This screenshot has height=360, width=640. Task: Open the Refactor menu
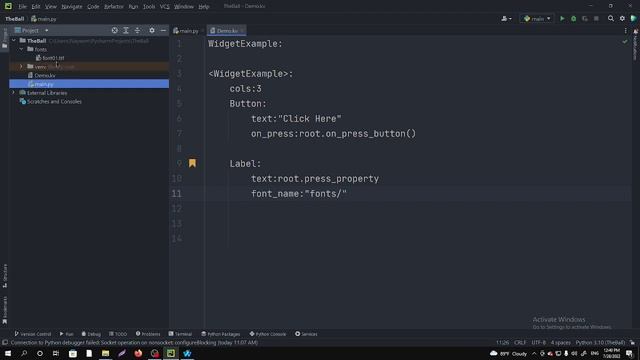(113, 7)
